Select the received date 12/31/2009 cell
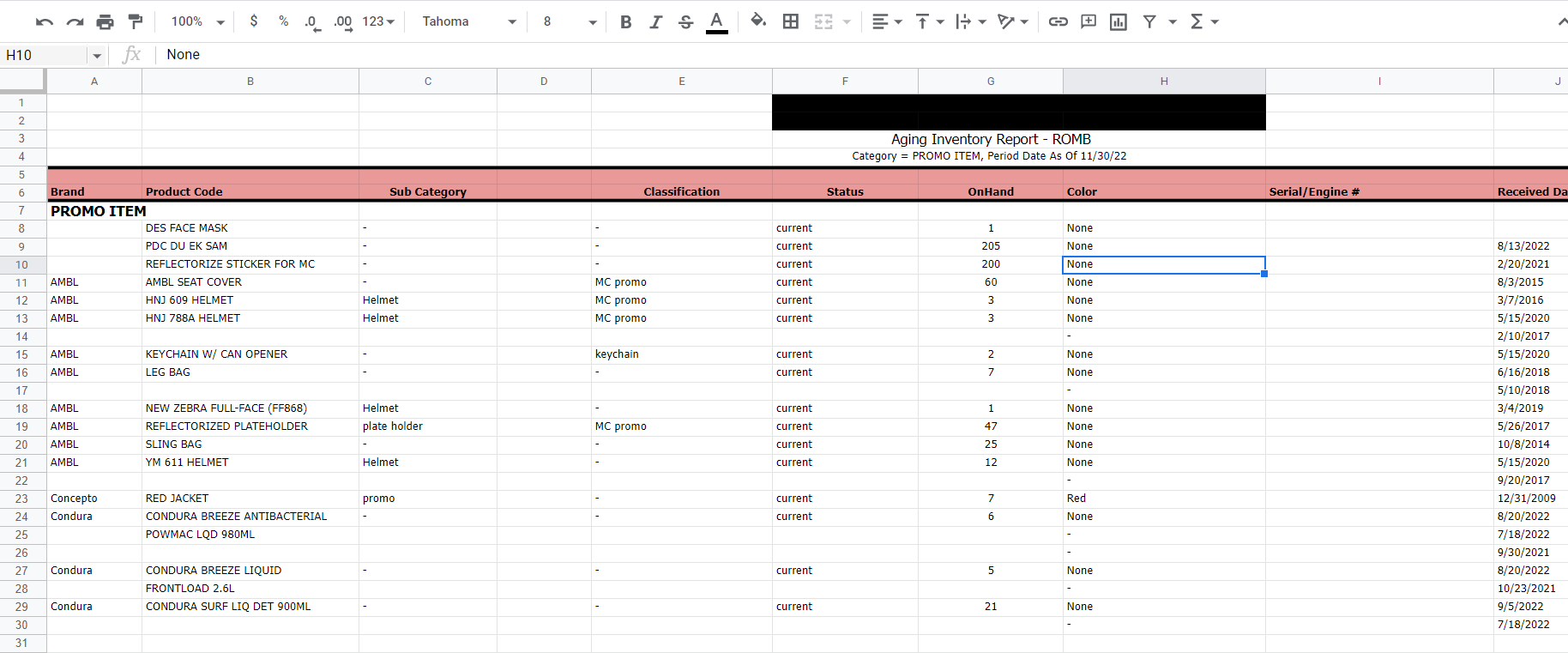1568x653 pixels. (x=1530, y=499)
